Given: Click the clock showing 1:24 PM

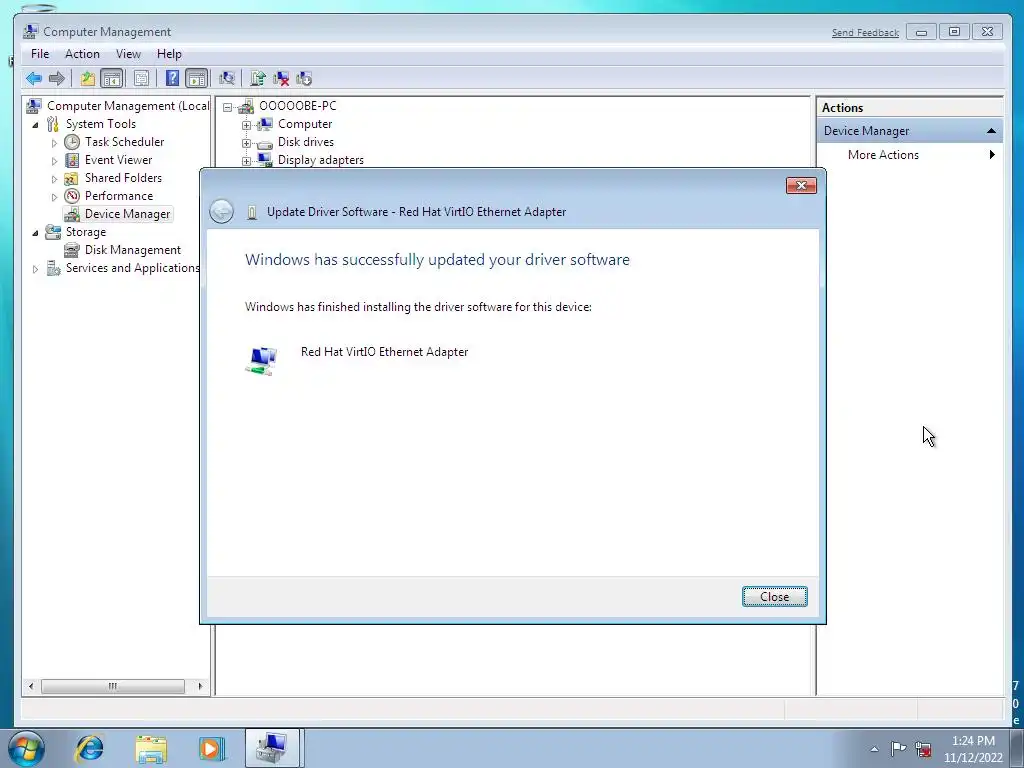Looking at the screenshot, I should point(973,741).
